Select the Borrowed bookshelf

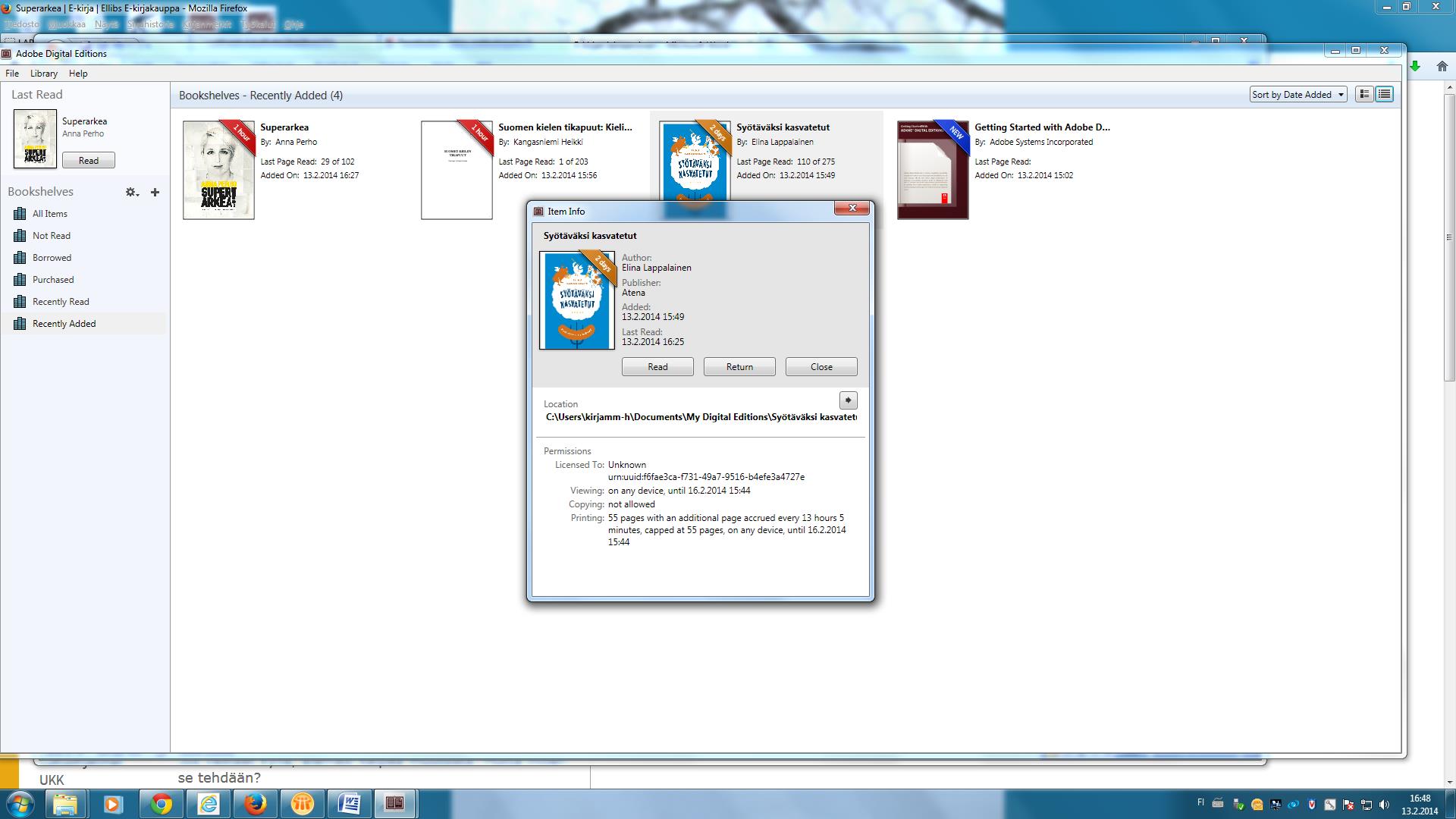click(x=83, y=258)
